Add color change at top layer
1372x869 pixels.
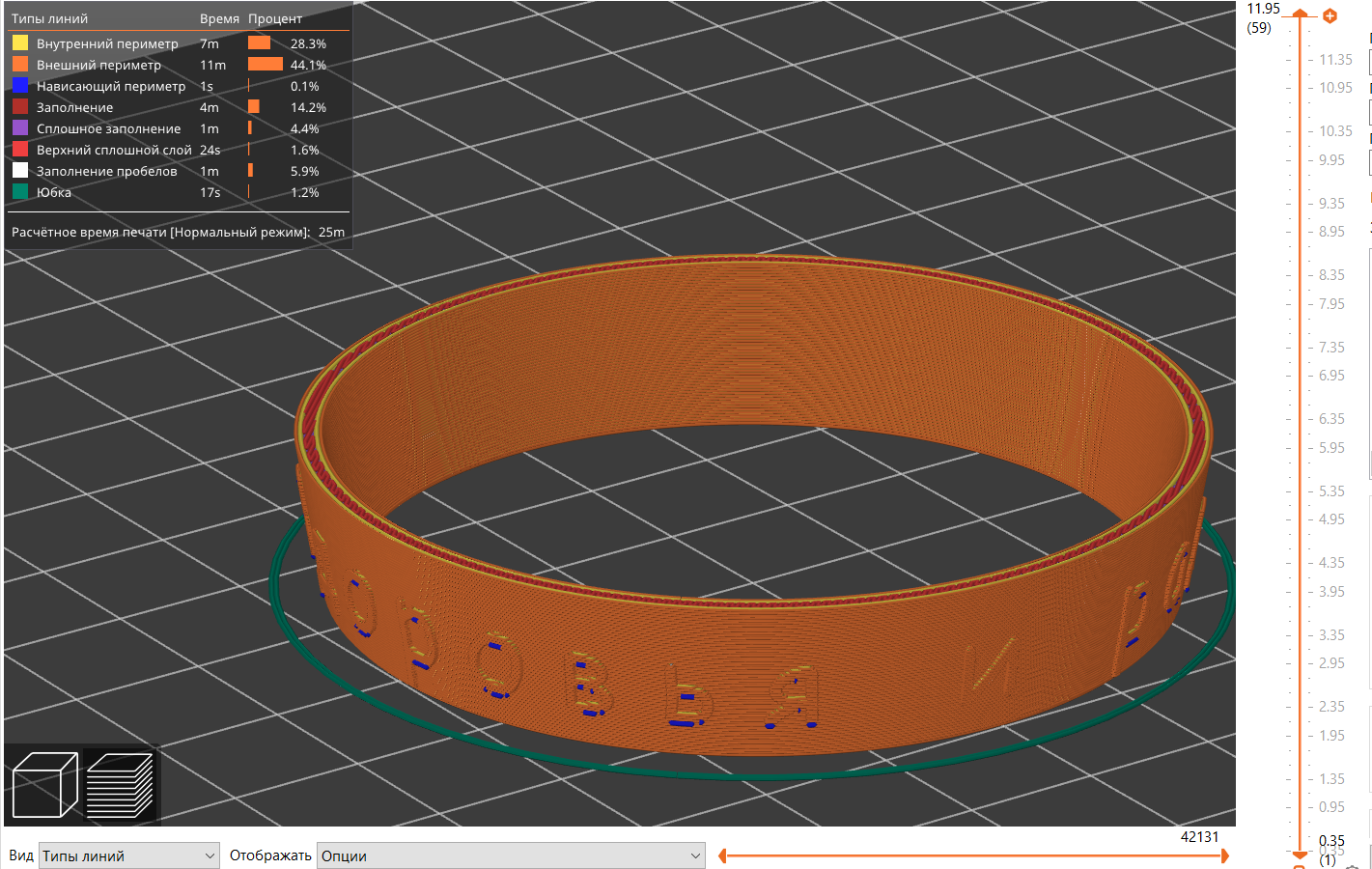tap(1330, 15)
